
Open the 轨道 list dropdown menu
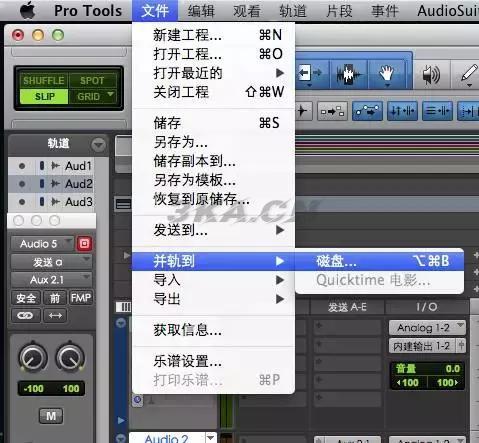pyautogui.click(x=98, y=145)
